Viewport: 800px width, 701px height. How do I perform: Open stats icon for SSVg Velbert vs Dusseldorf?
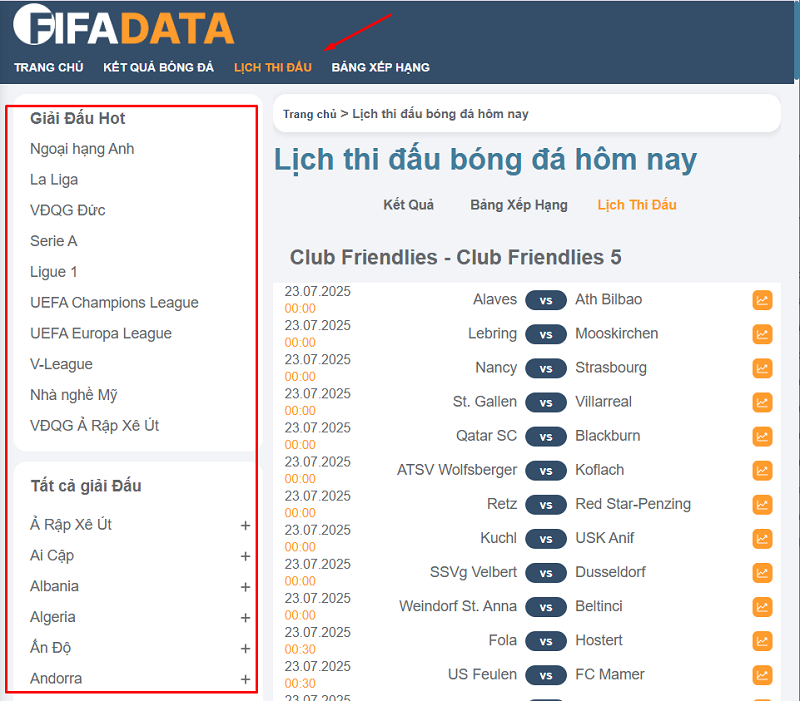pyautogui.click(x=762, y=573)
